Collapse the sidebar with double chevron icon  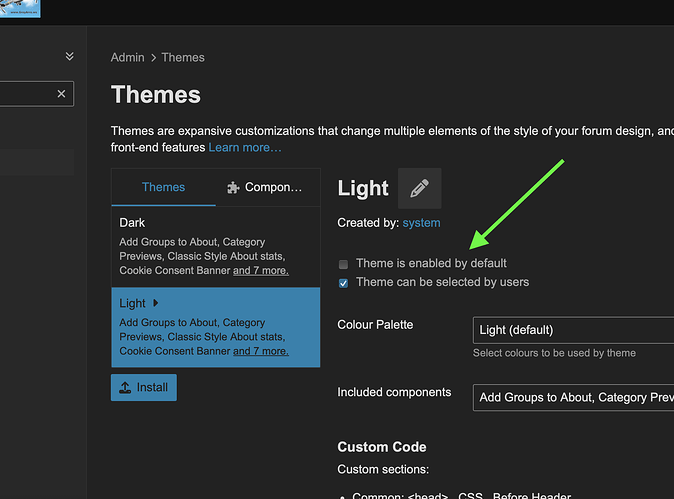click(70, 56)
